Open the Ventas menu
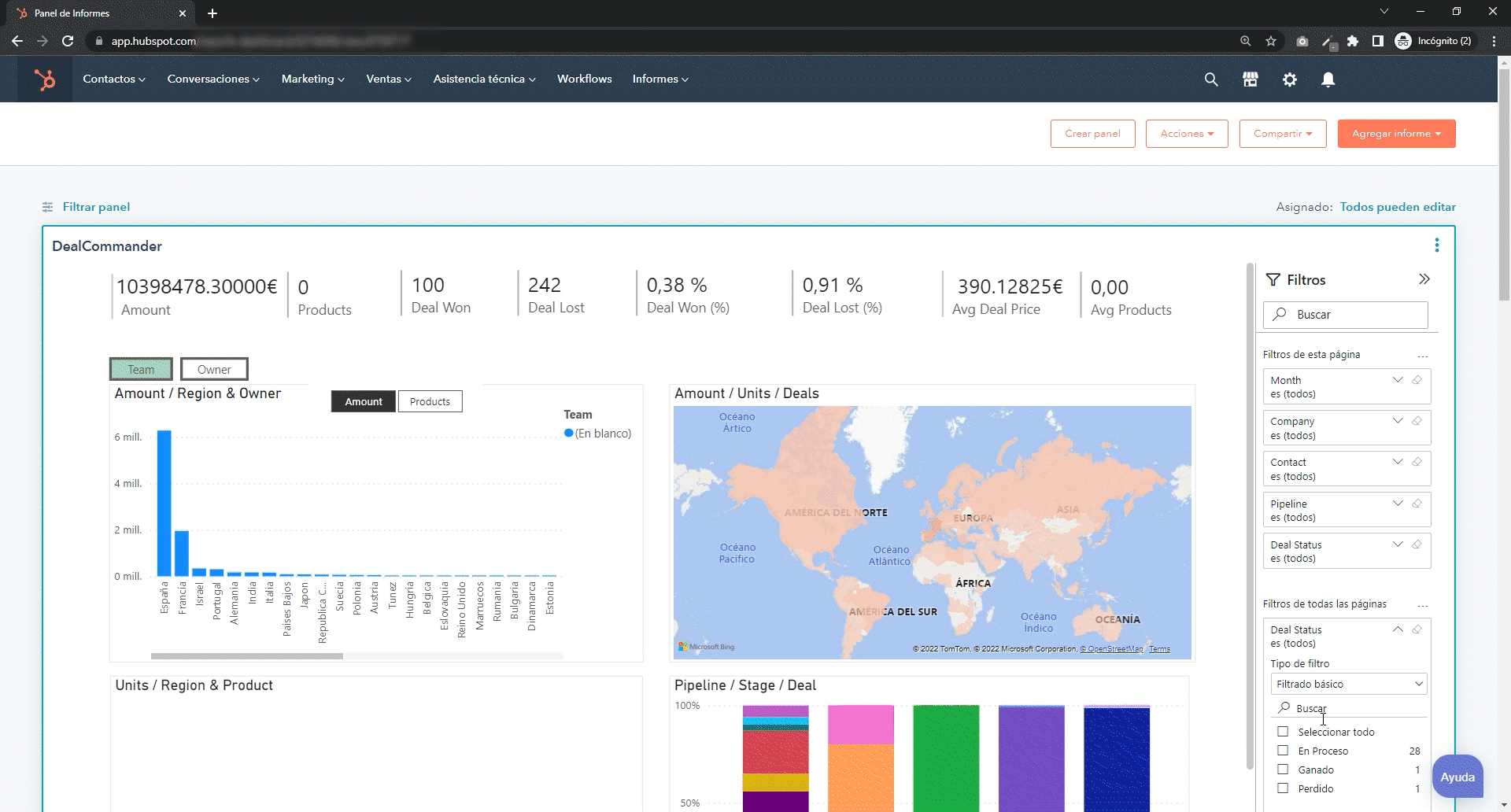This screenshot has width=1511, height=812. [x=389, y=79]
